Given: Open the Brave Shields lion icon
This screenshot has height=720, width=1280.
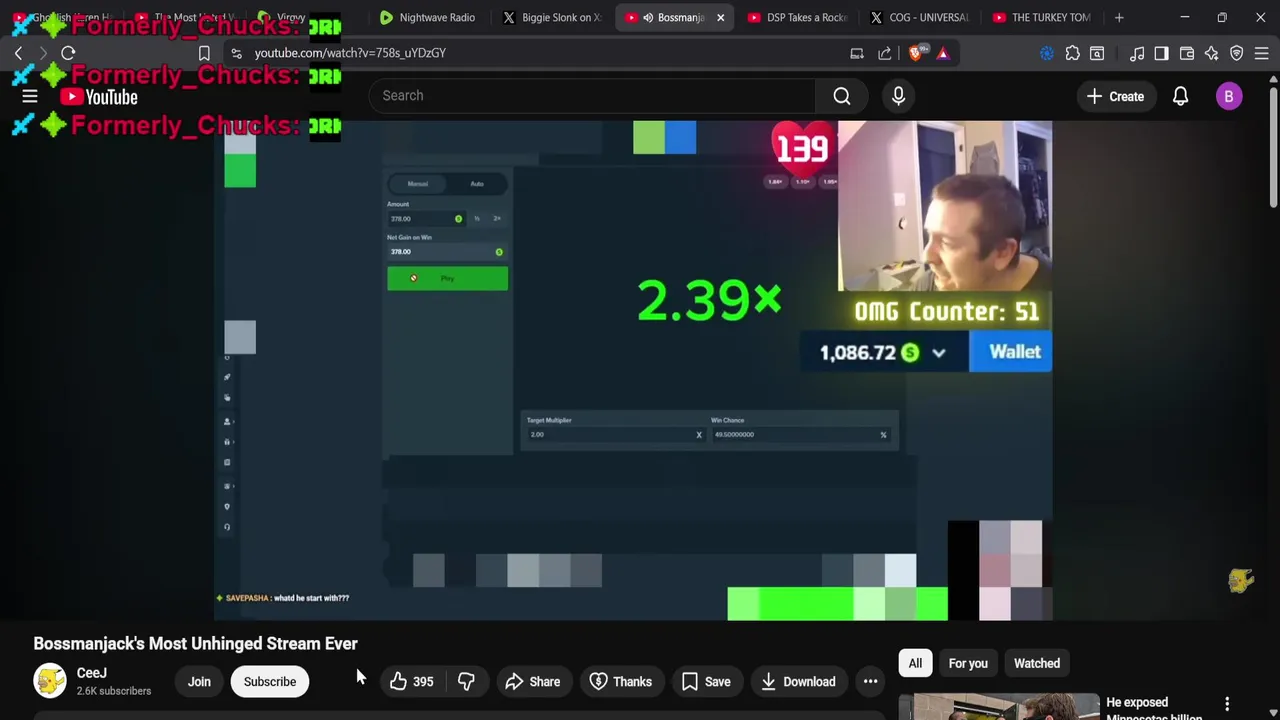Looking at the screenshot, I should click(916, 53).
